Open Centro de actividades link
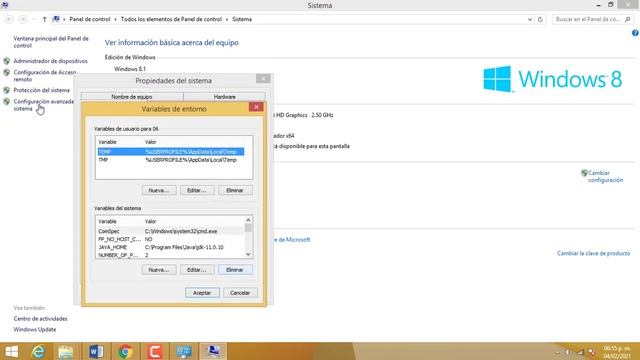Viewport: 640px width, 360px height. 40,319
